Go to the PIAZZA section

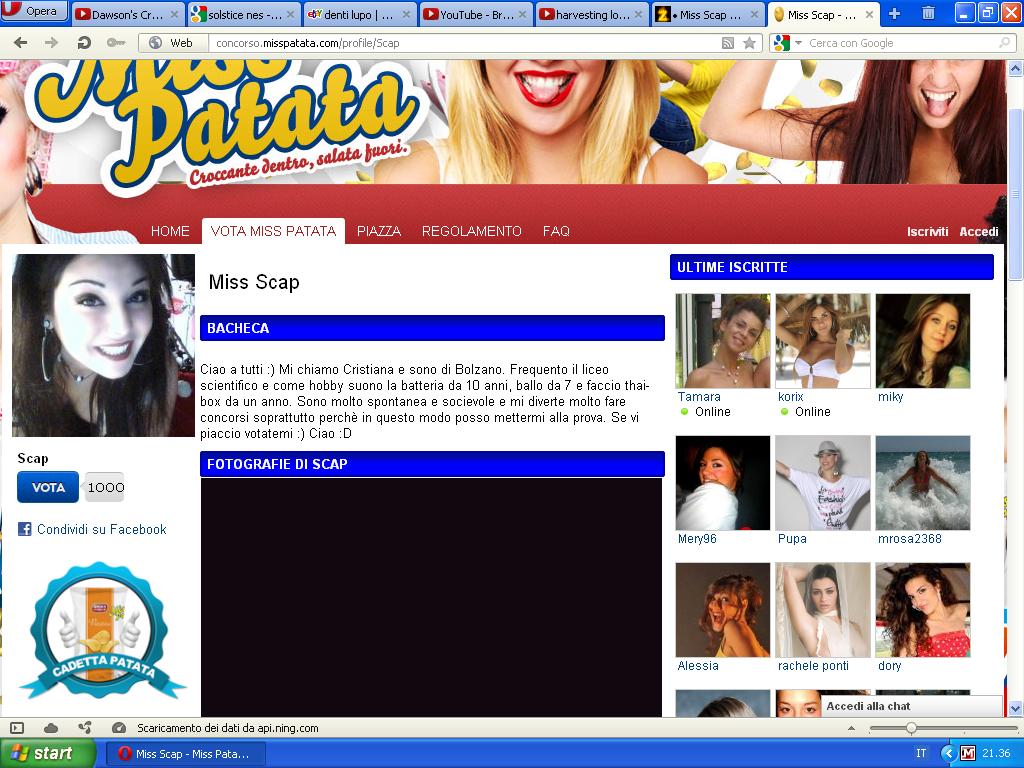click(379, 231)
